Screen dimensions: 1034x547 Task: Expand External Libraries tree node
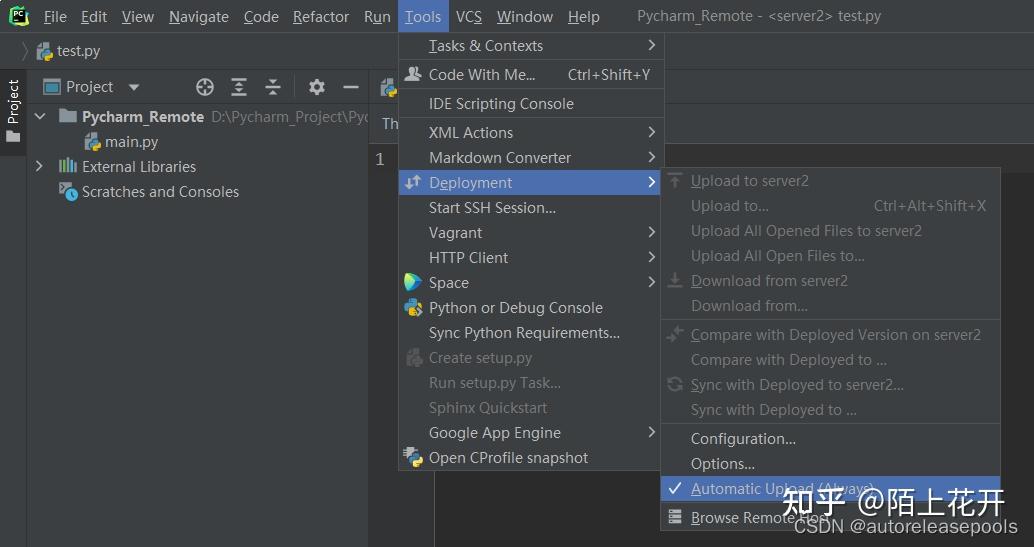click(40, 167)
